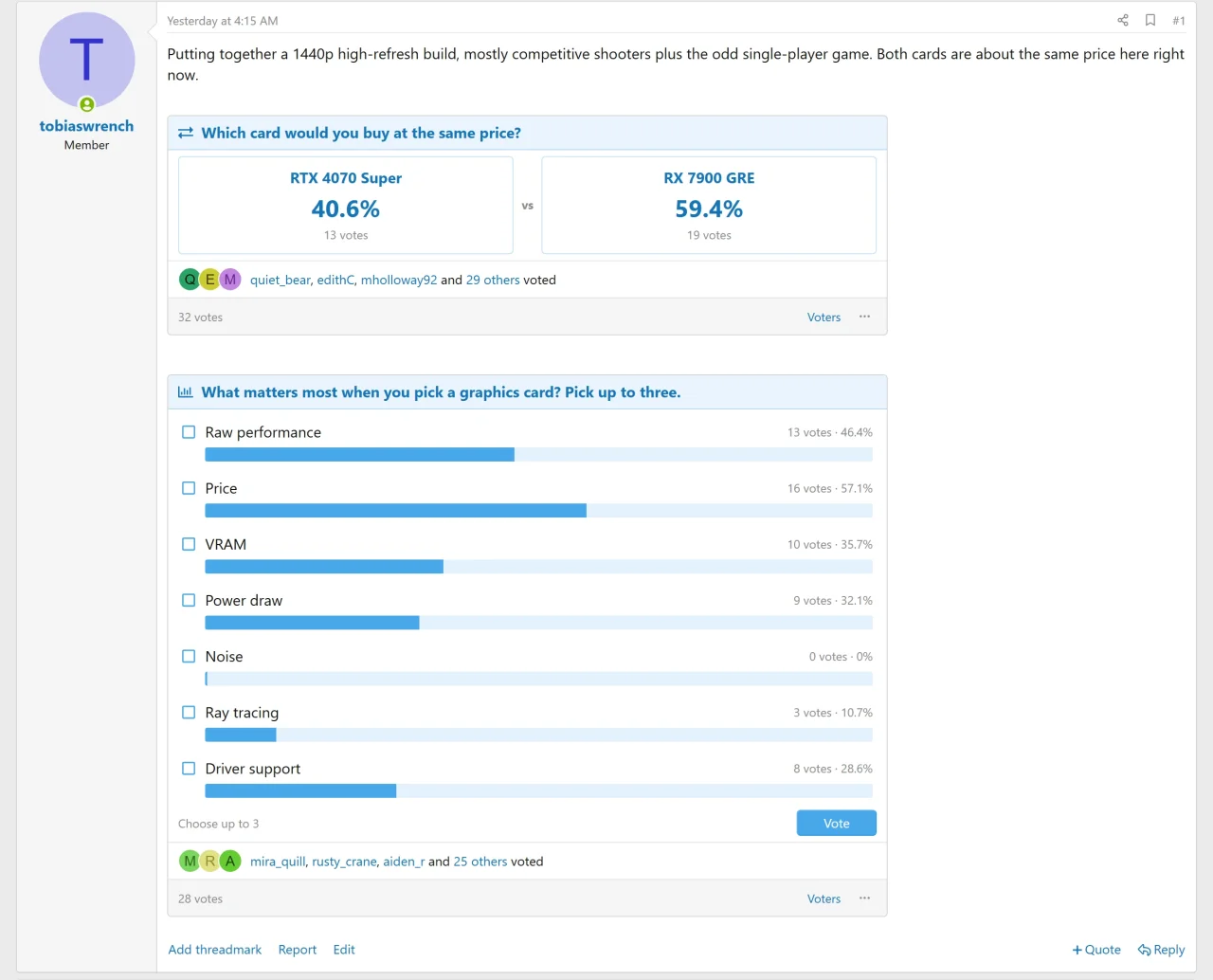Open the R avatar for rusty_crane
The height and width of the screenshot is (980, 1213).
(x=209, y=862)
